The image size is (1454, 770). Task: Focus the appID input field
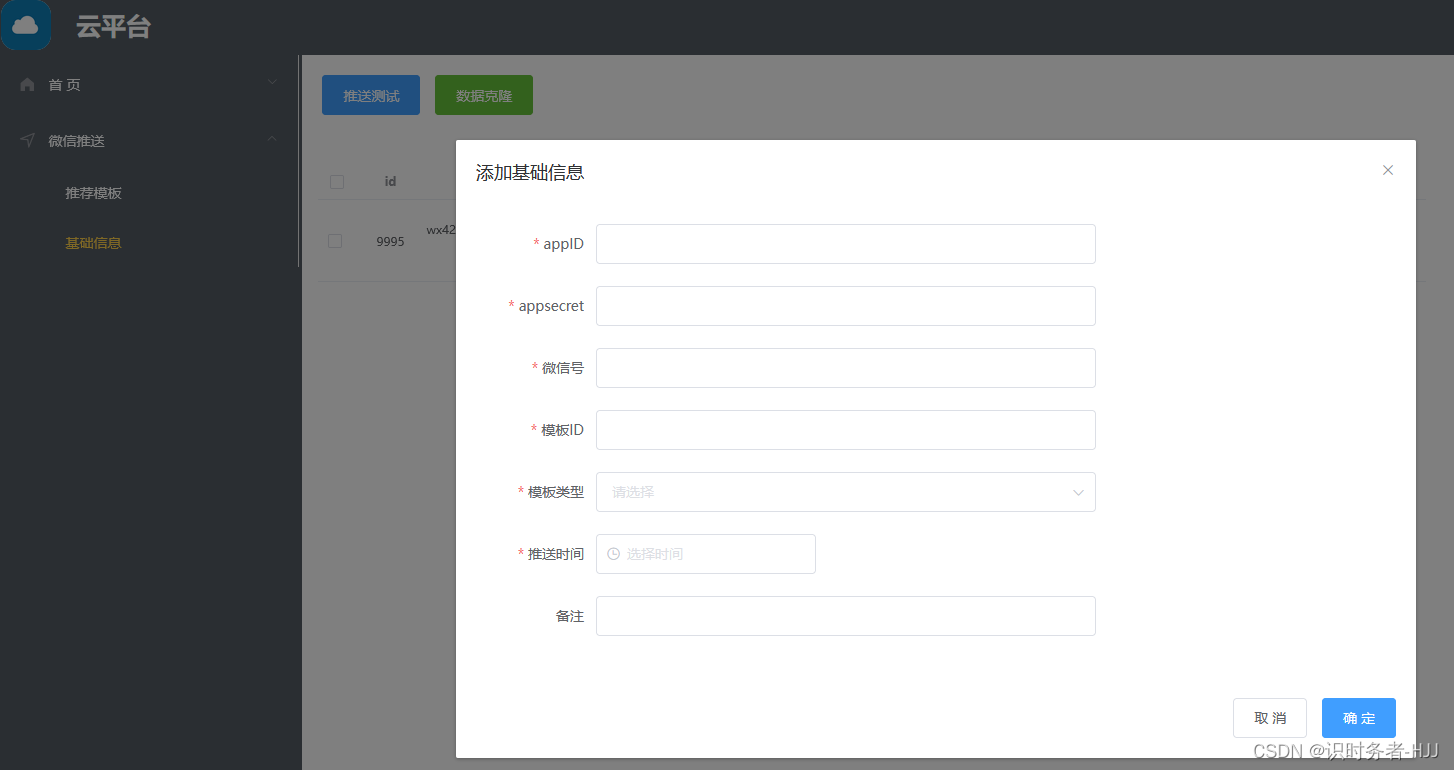click(x=846, y=244)
